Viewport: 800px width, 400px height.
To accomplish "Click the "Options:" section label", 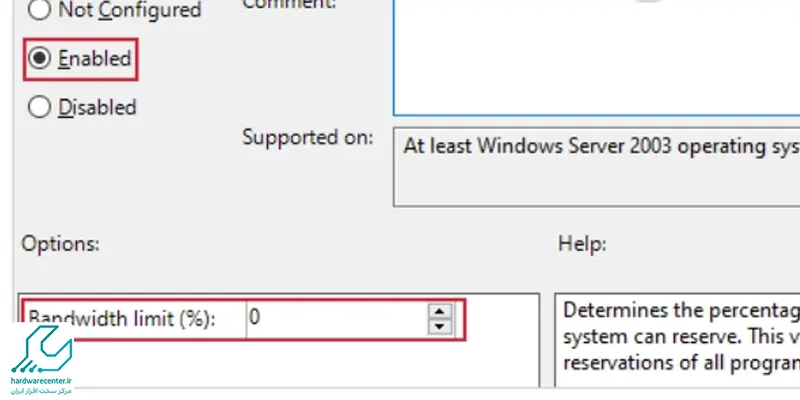I will tap(60, 244).
